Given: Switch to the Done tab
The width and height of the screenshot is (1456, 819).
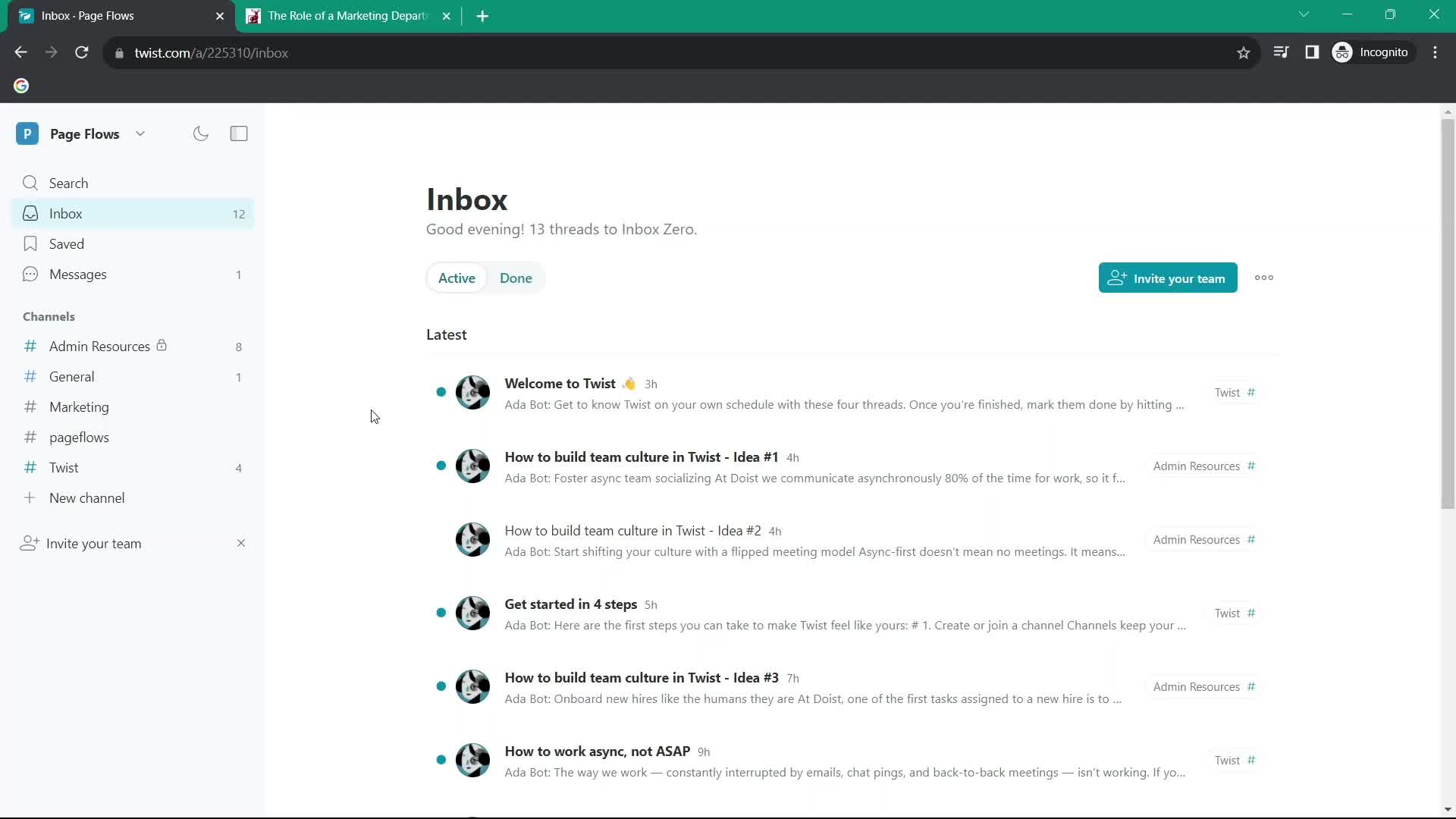Looking at the screenshot, I should [x=516, y=278].
